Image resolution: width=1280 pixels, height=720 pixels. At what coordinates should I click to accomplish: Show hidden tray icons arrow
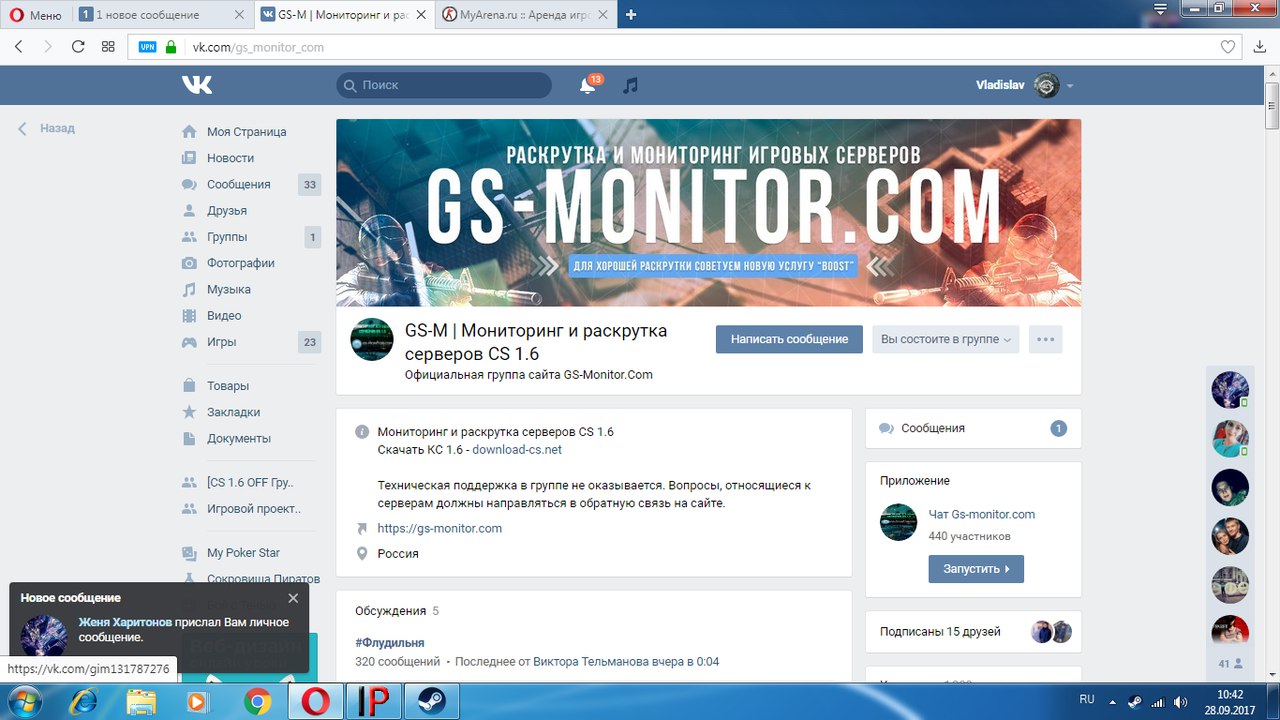tap(1112, 702)
